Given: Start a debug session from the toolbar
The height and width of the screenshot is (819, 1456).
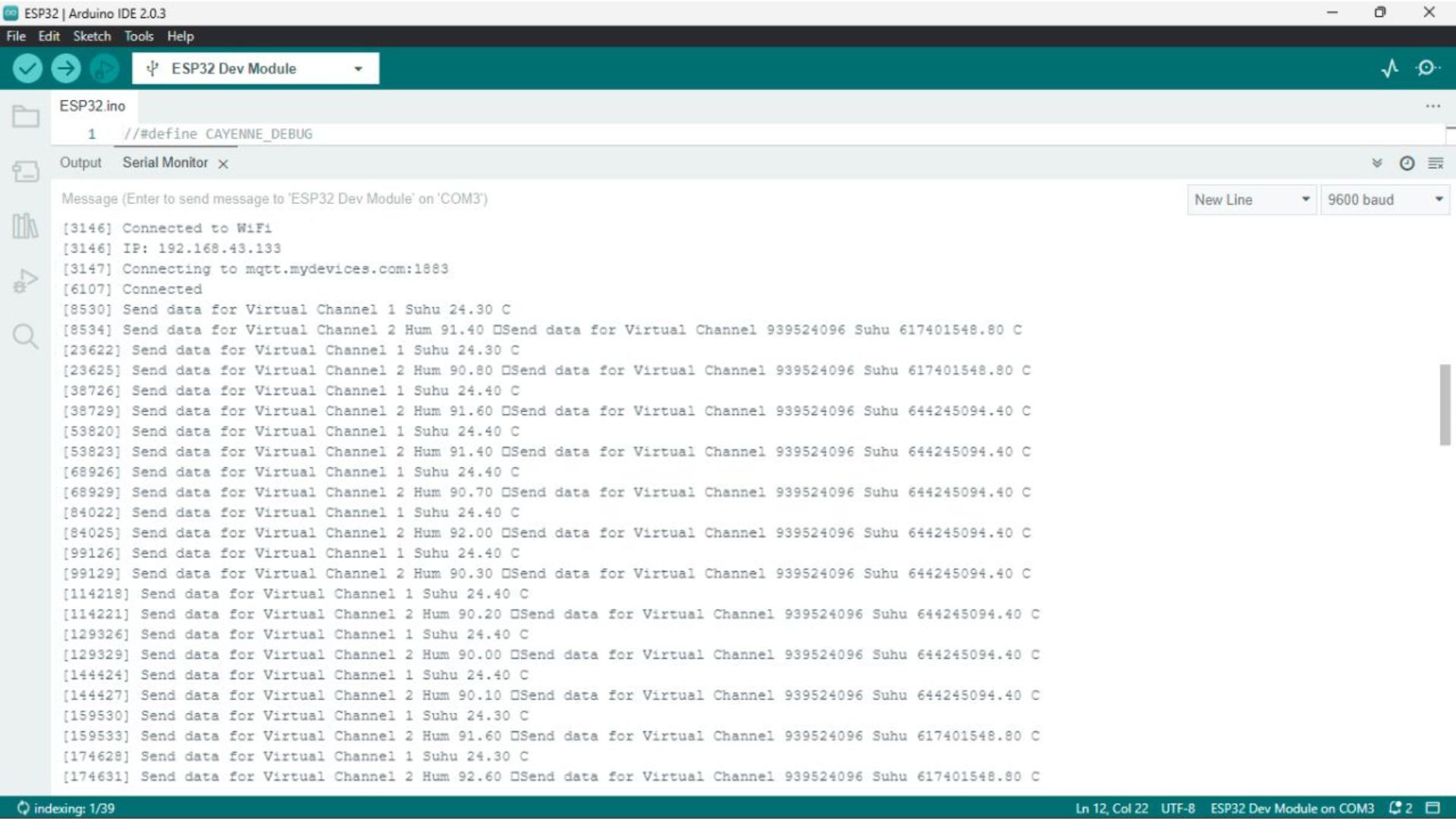Looking at the screenshot, I should coord(105,68).
